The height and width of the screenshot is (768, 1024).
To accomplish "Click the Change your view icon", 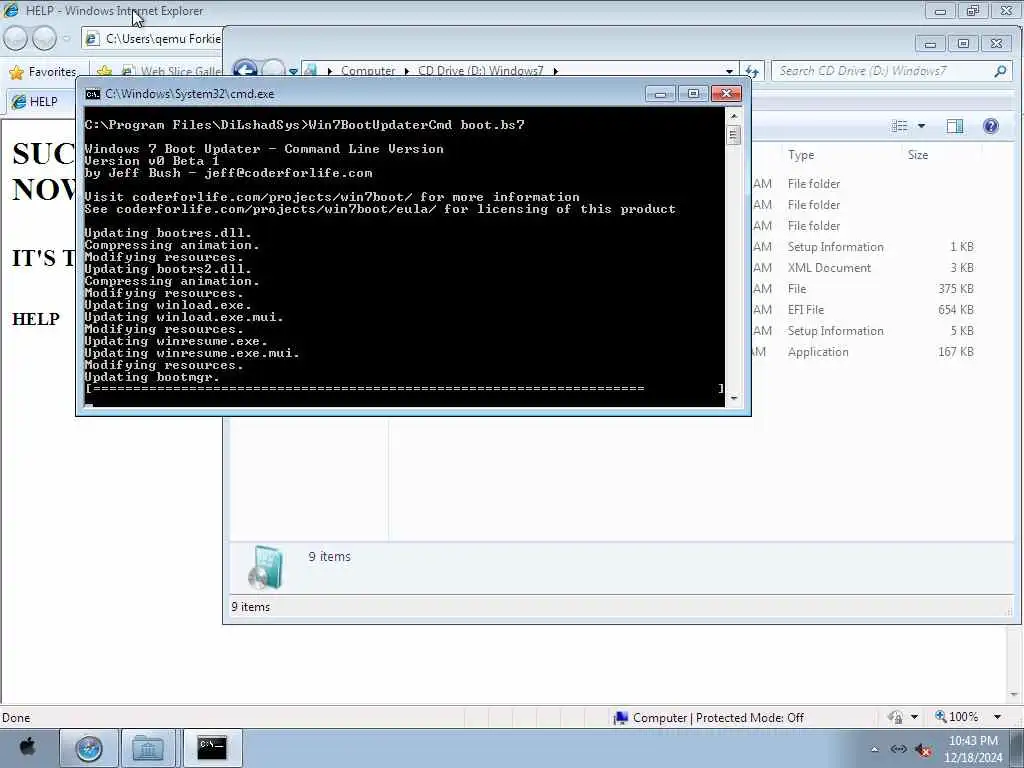I will tap(899, 126).
